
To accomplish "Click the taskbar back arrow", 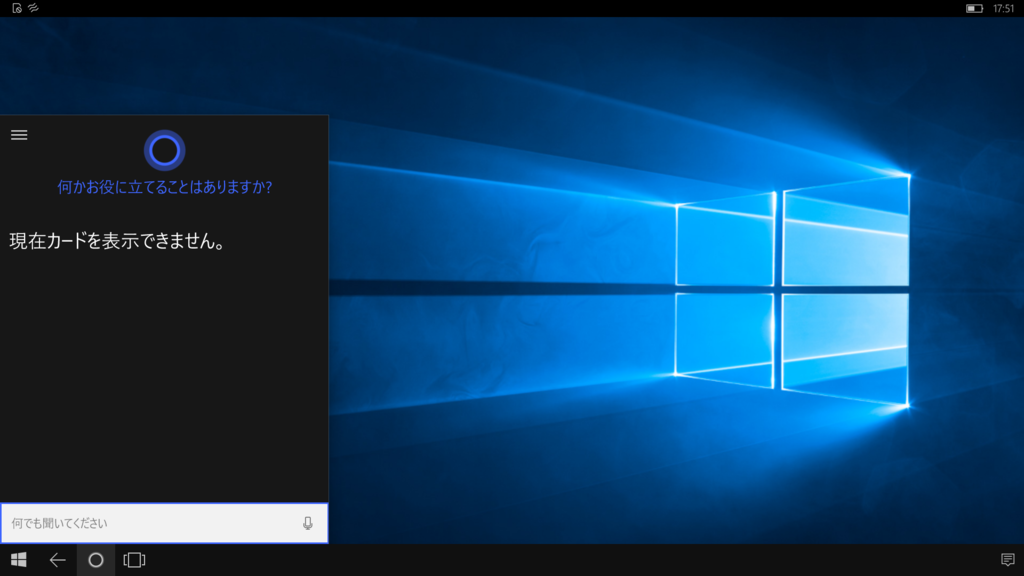I will coord(57,560).
